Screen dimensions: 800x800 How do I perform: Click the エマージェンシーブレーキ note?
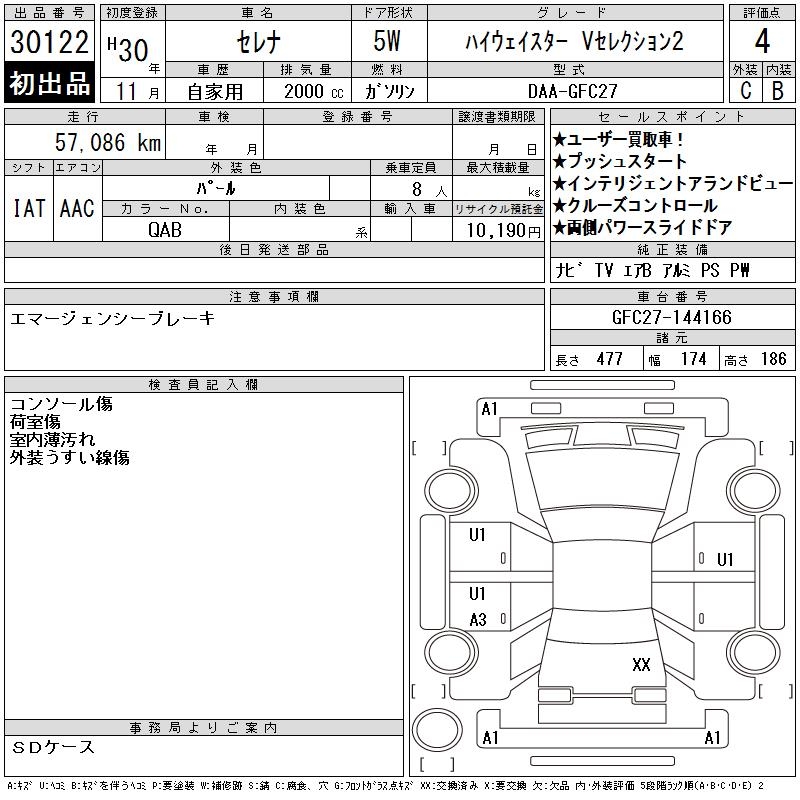tap(112, 318)
